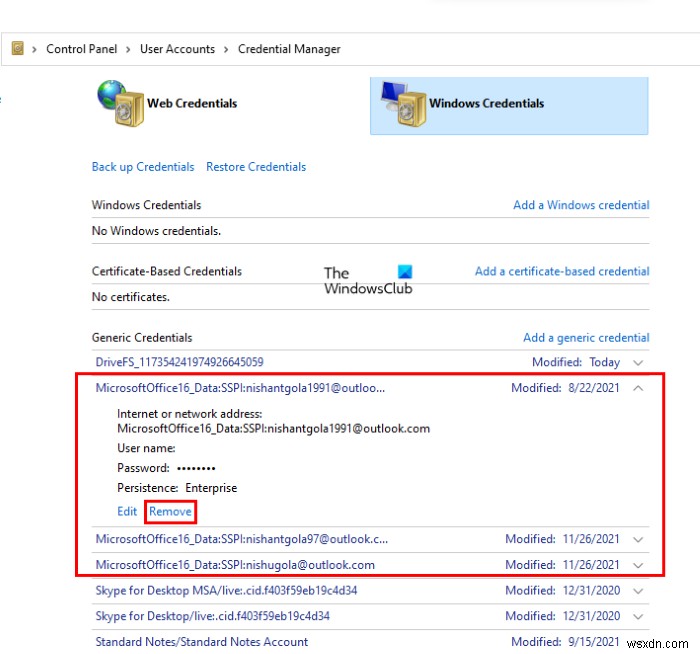The height and width of the screenshot is (654, 700).
Task: Edit the nishantgola1991 credential
Action: tap(127, 511)
